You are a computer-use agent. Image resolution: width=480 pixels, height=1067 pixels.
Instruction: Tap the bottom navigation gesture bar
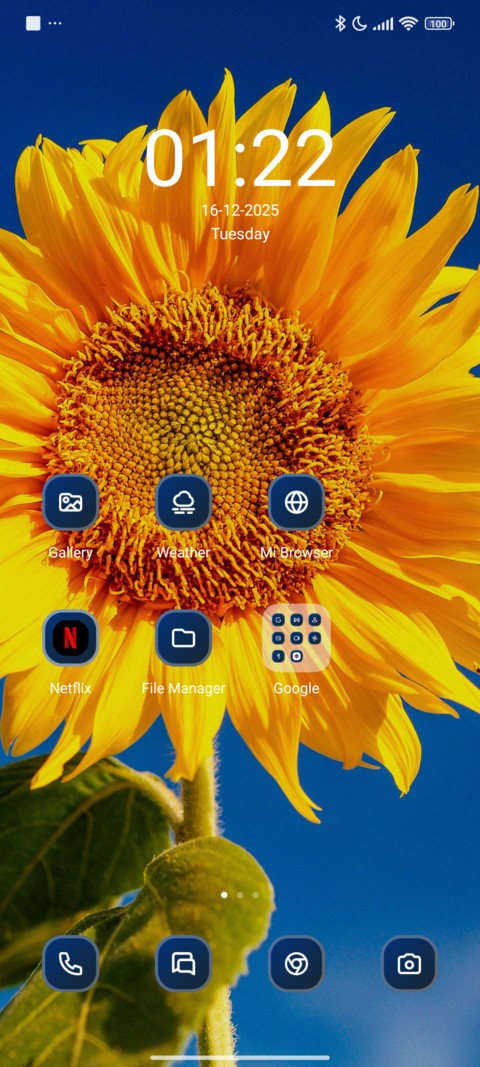(240, 1057)
